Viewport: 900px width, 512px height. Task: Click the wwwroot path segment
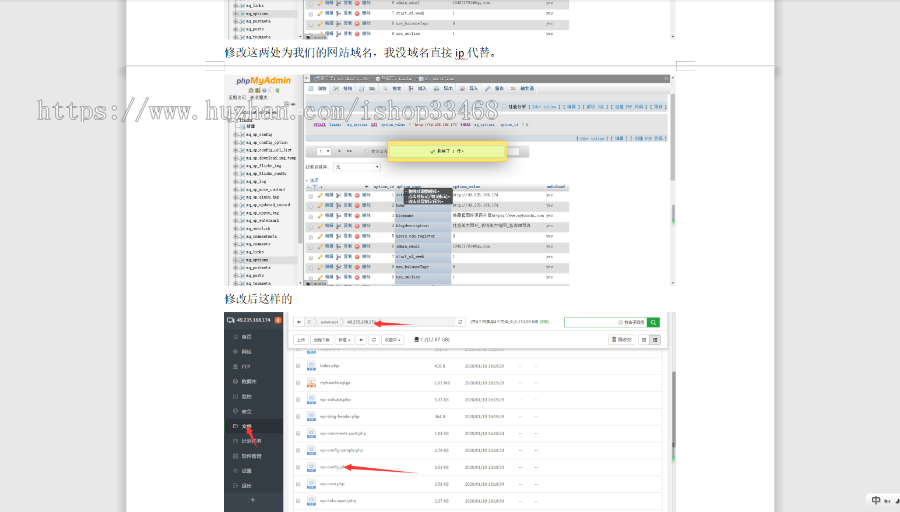point(329,322)
